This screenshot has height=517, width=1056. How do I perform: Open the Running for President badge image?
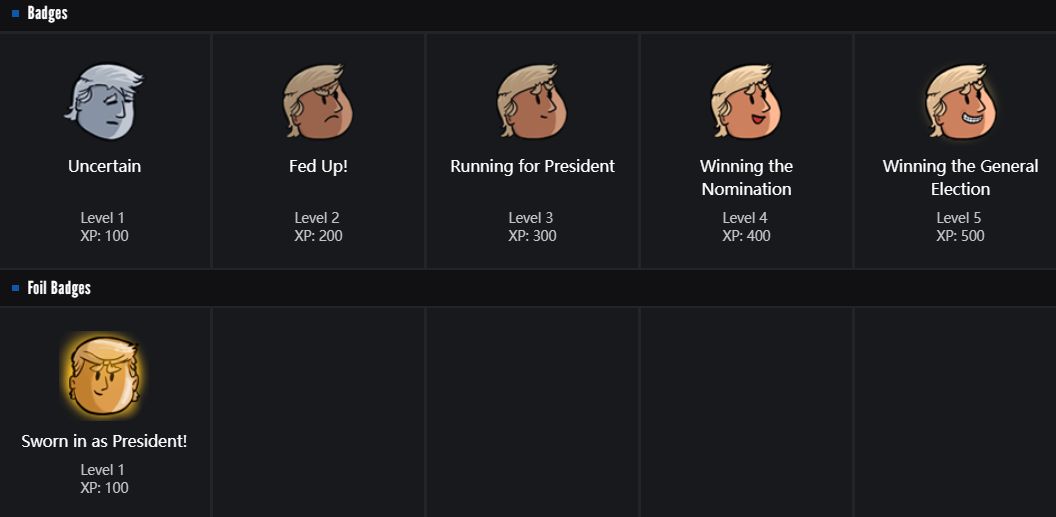point(532,102)
